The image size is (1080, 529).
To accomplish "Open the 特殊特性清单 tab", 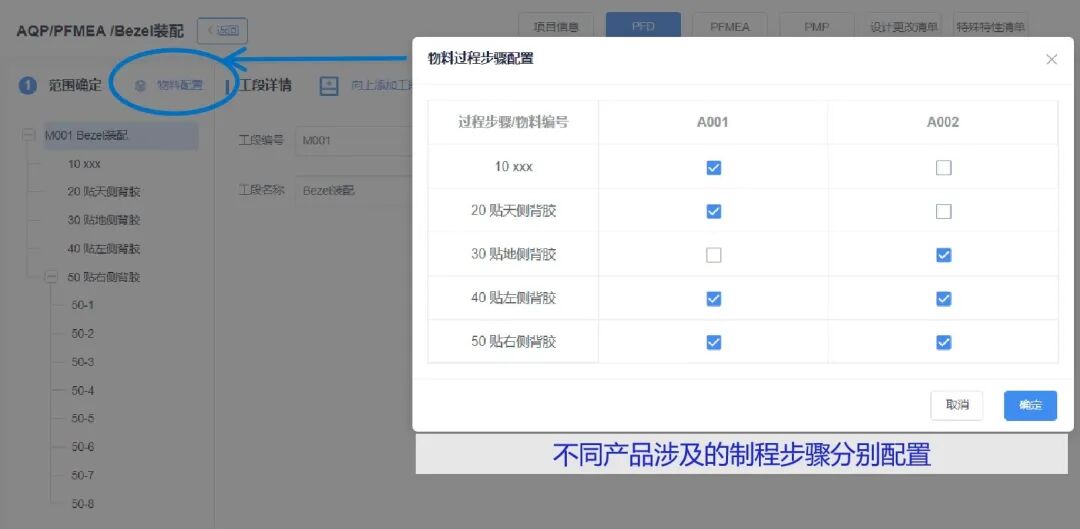I will point(990,28).
